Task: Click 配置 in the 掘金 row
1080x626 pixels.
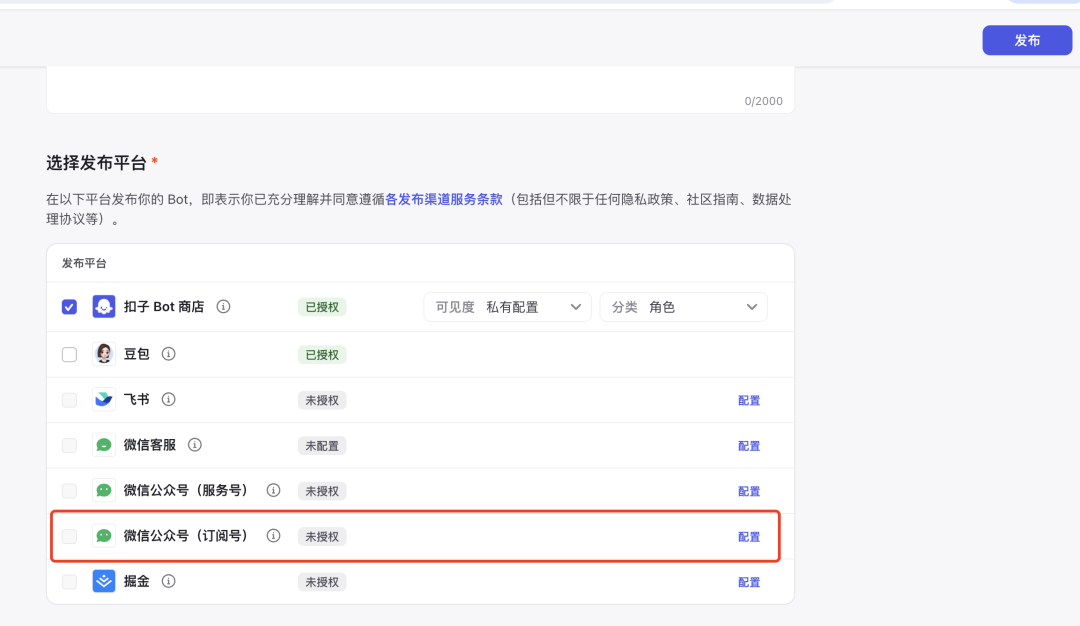Action: tap(749, 582)
